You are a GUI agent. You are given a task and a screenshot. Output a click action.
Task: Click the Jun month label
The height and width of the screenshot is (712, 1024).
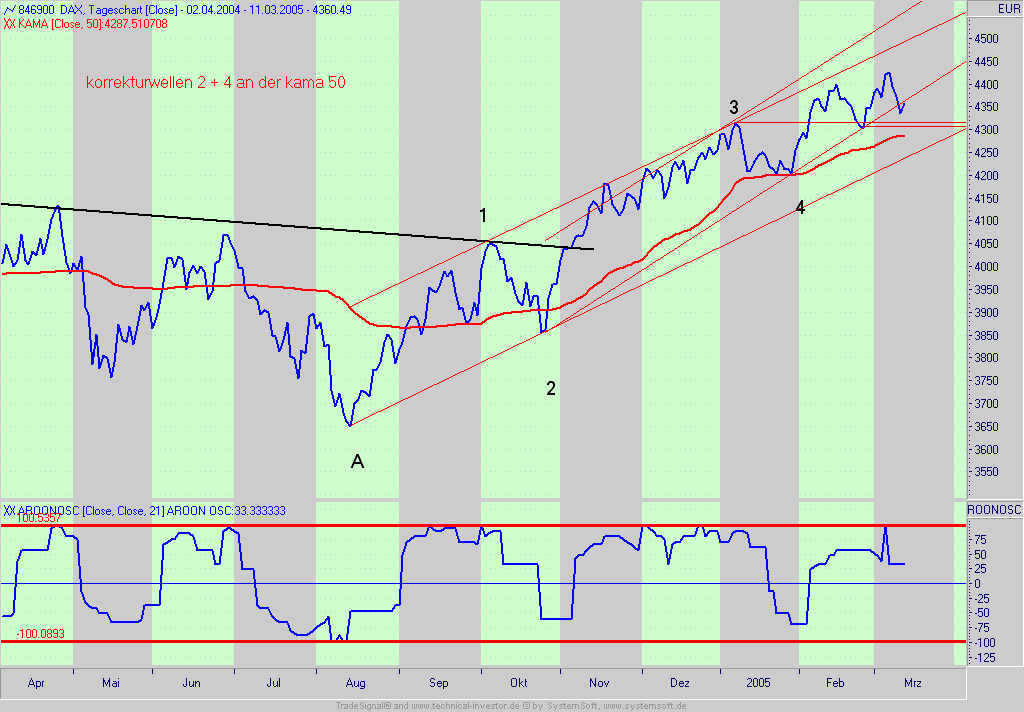click(191, 683)
